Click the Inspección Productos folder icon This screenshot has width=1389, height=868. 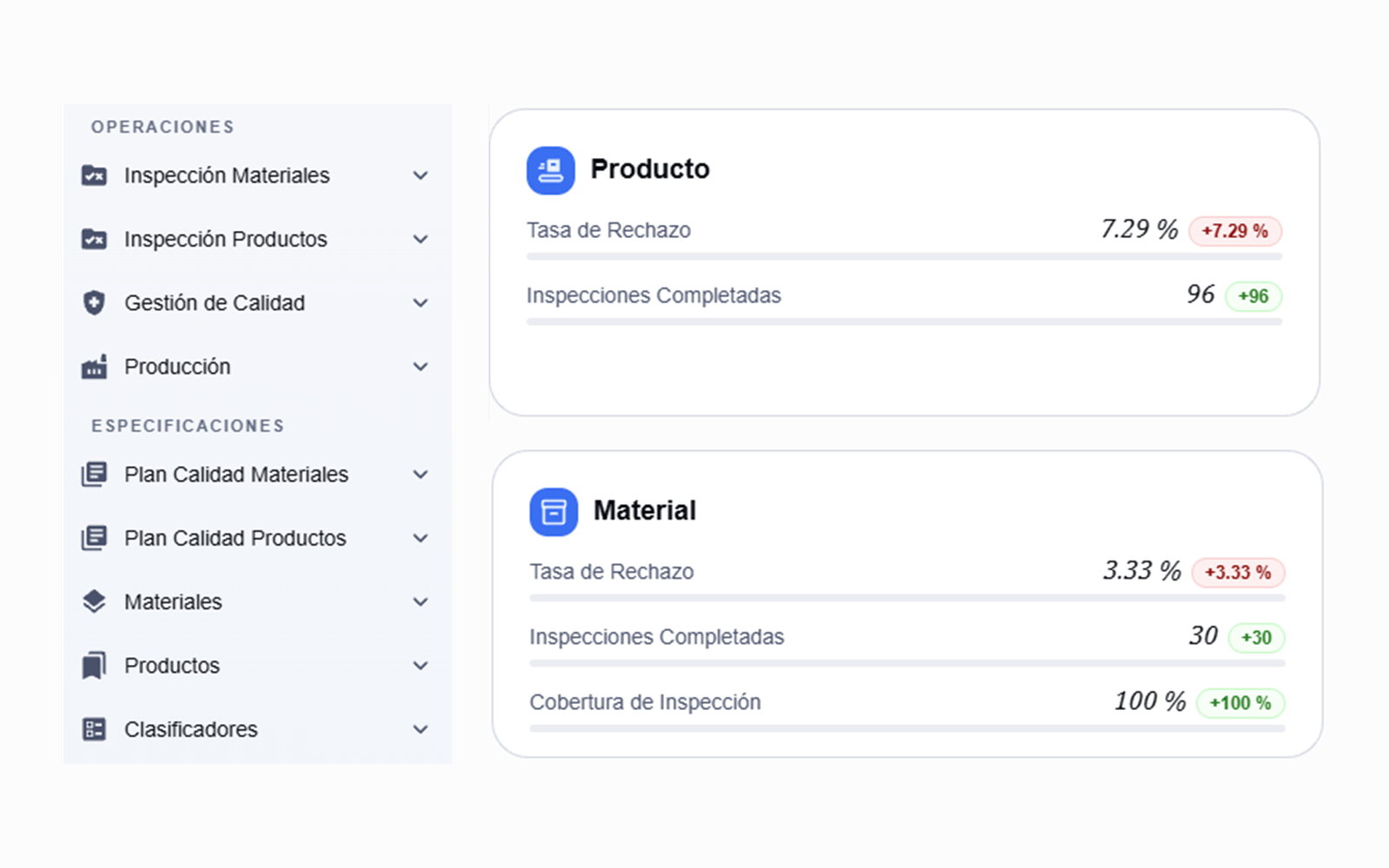click(94, 239)
